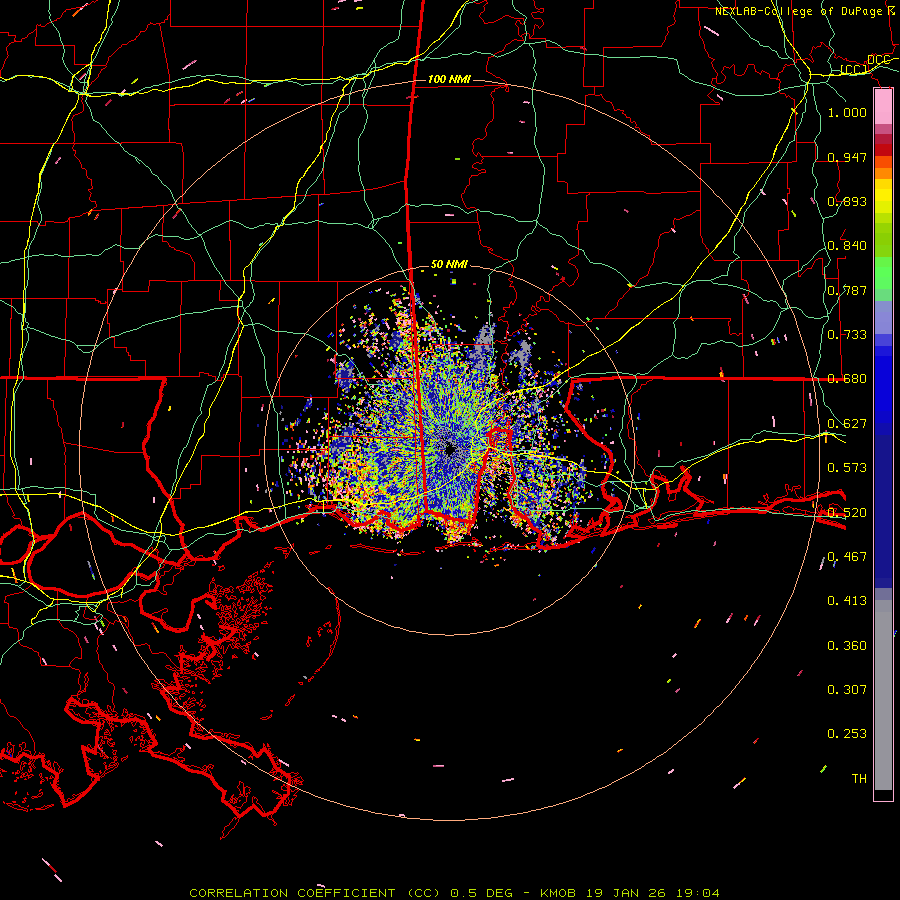Pick the pink segment at the color bar top
Image resolution: width=900 pixels, height=900 pixels.
(883, 107)
